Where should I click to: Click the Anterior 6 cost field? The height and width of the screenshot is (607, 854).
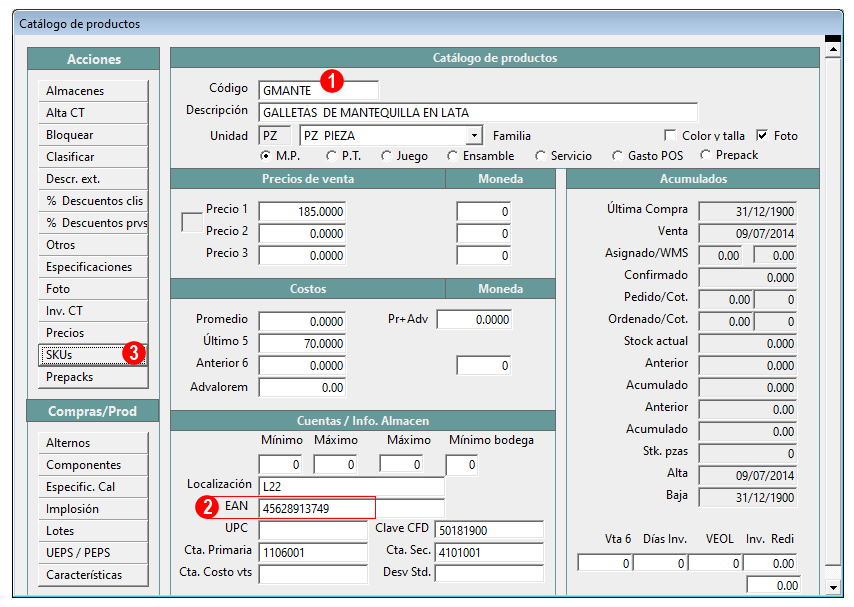pyautogui.click(x=302, y=366)
